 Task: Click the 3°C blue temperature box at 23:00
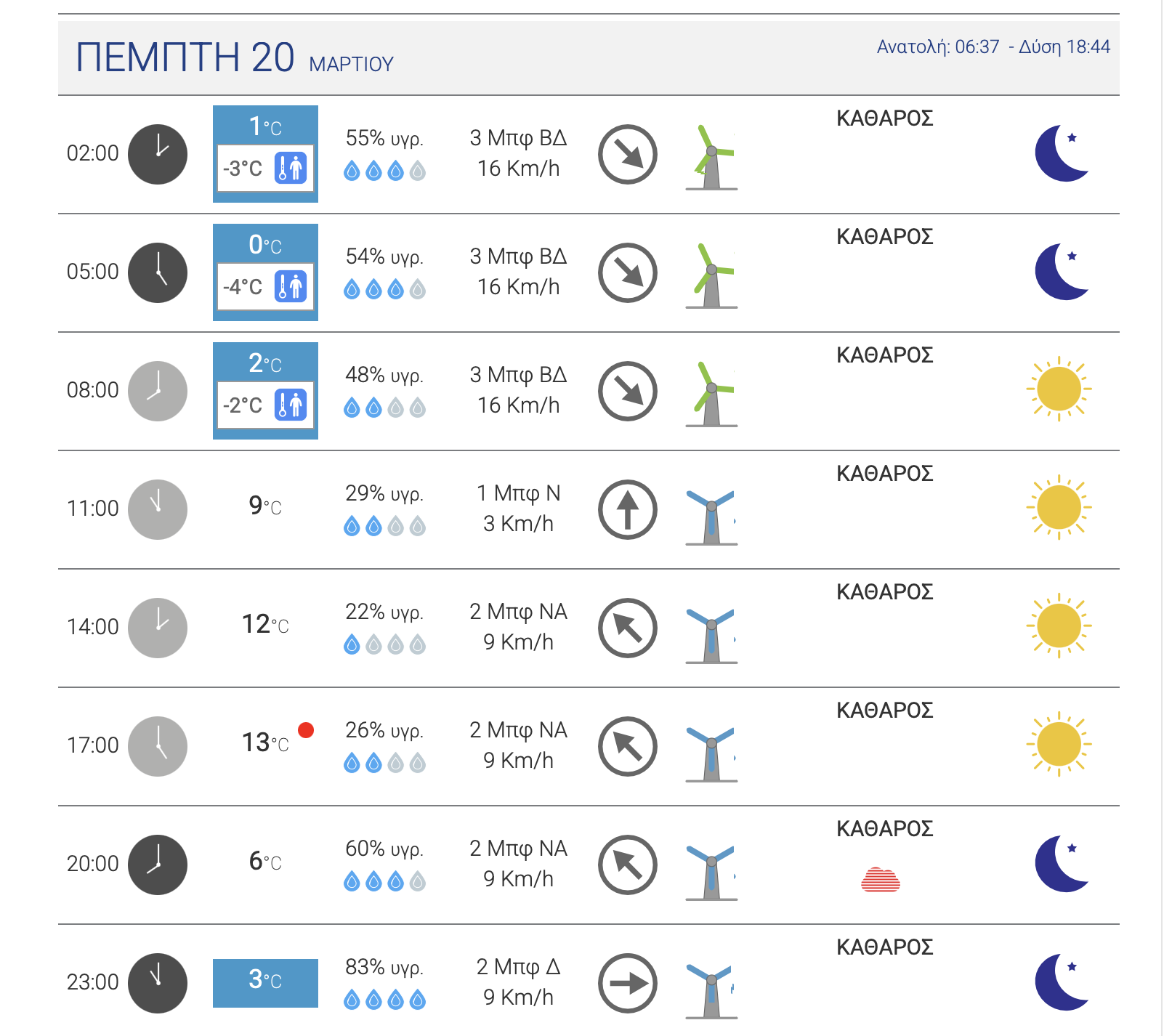[x=265, y=983]
